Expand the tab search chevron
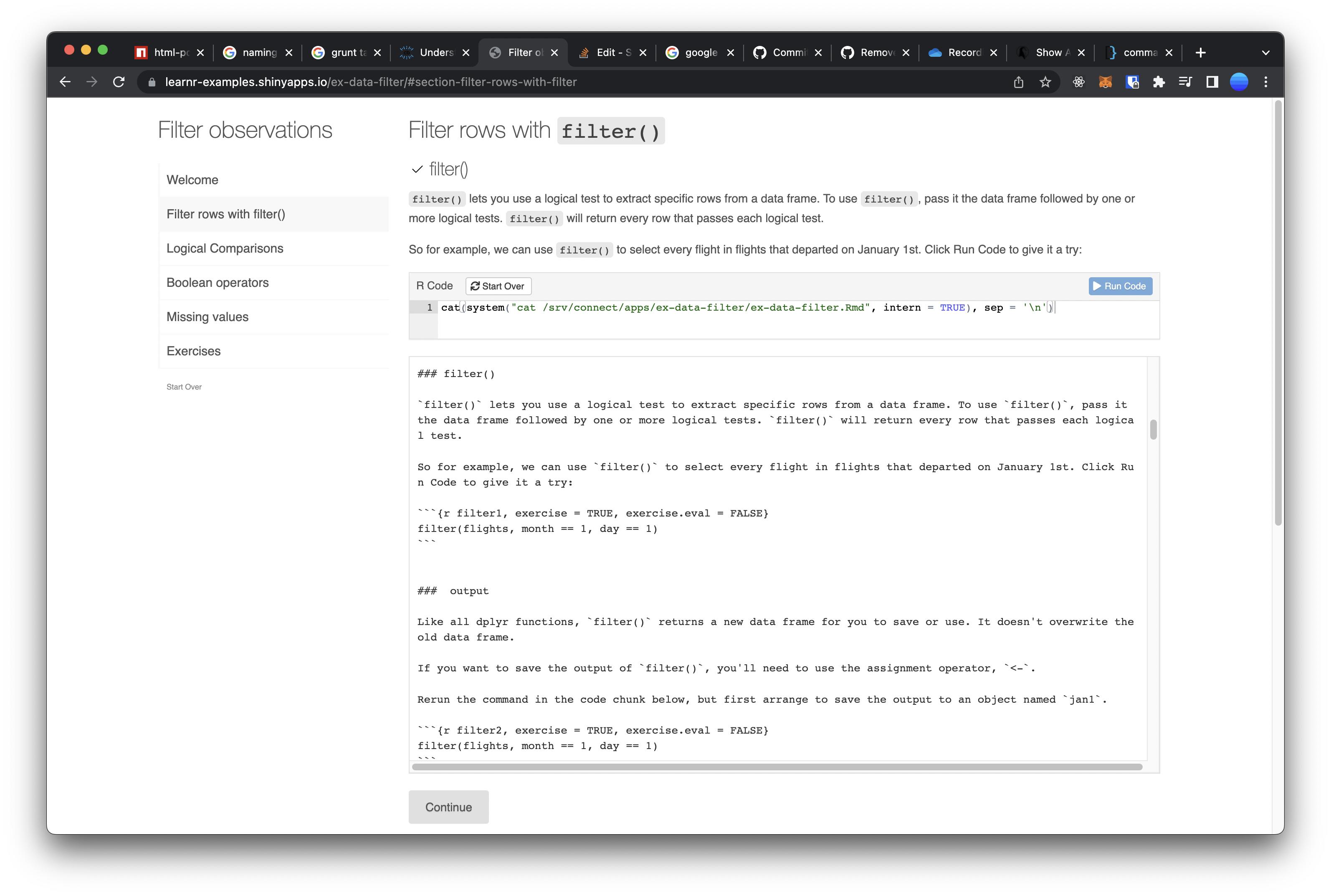The height and width of the screenshot is (896, 1331). (x=1265, y=53)
